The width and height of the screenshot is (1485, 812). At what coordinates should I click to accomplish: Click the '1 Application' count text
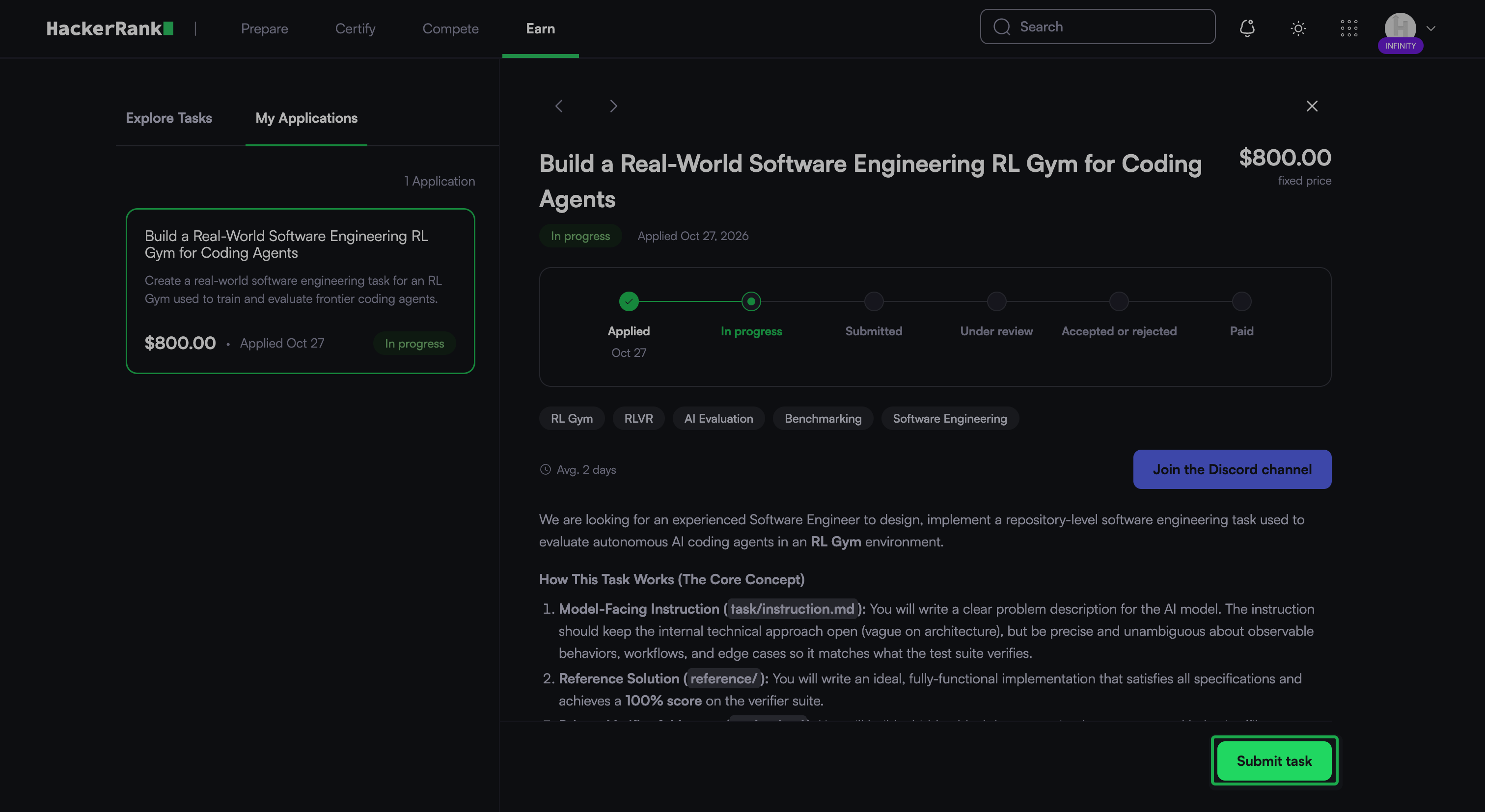click(x=440, y=181)
